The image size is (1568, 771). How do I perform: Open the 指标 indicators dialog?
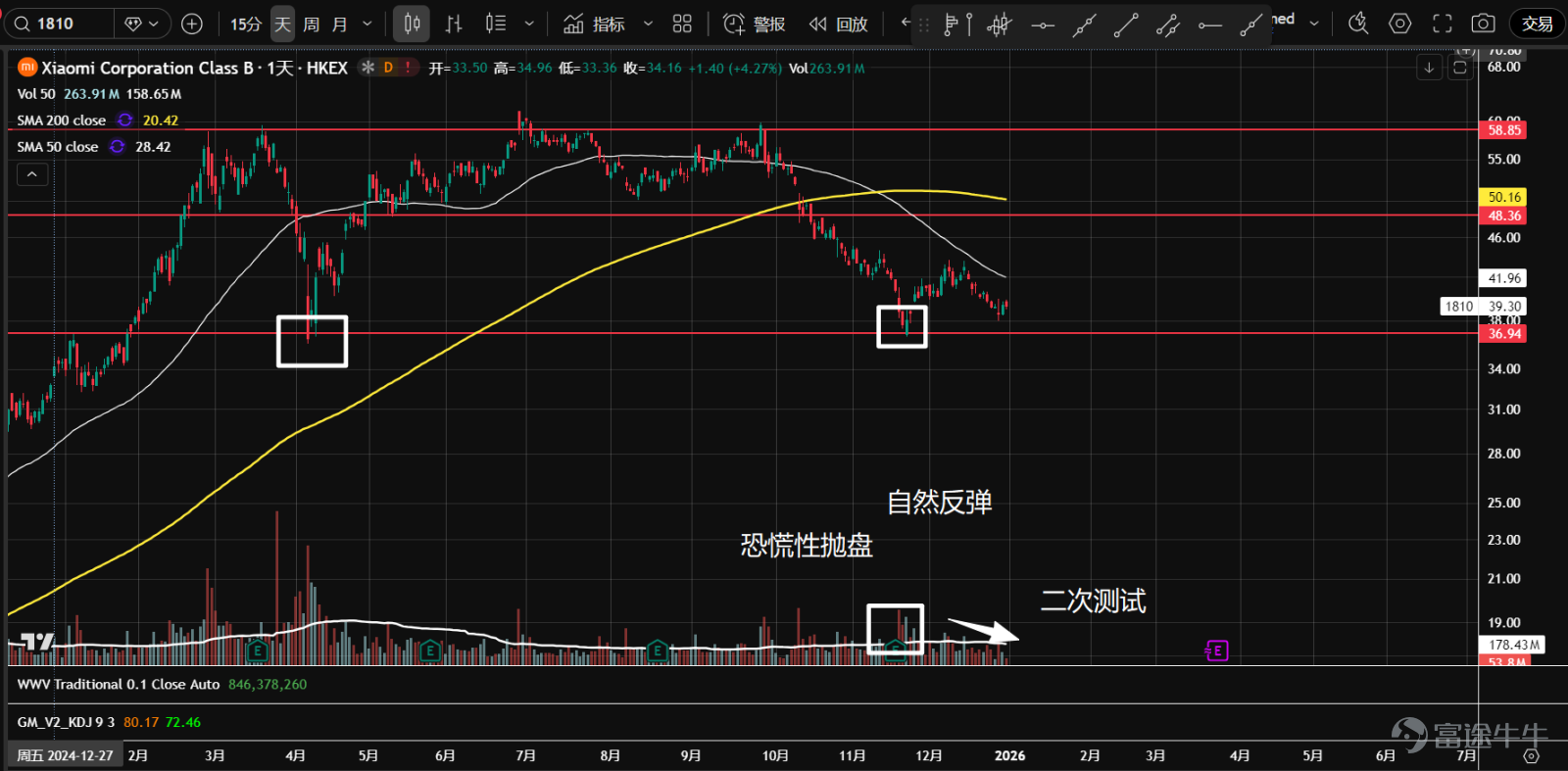[594, 24]
